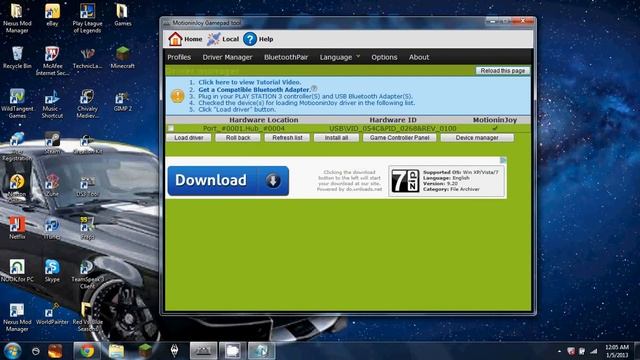640x360 pixels.
Task: Go to BluetoothPair section
Action: 286,57
